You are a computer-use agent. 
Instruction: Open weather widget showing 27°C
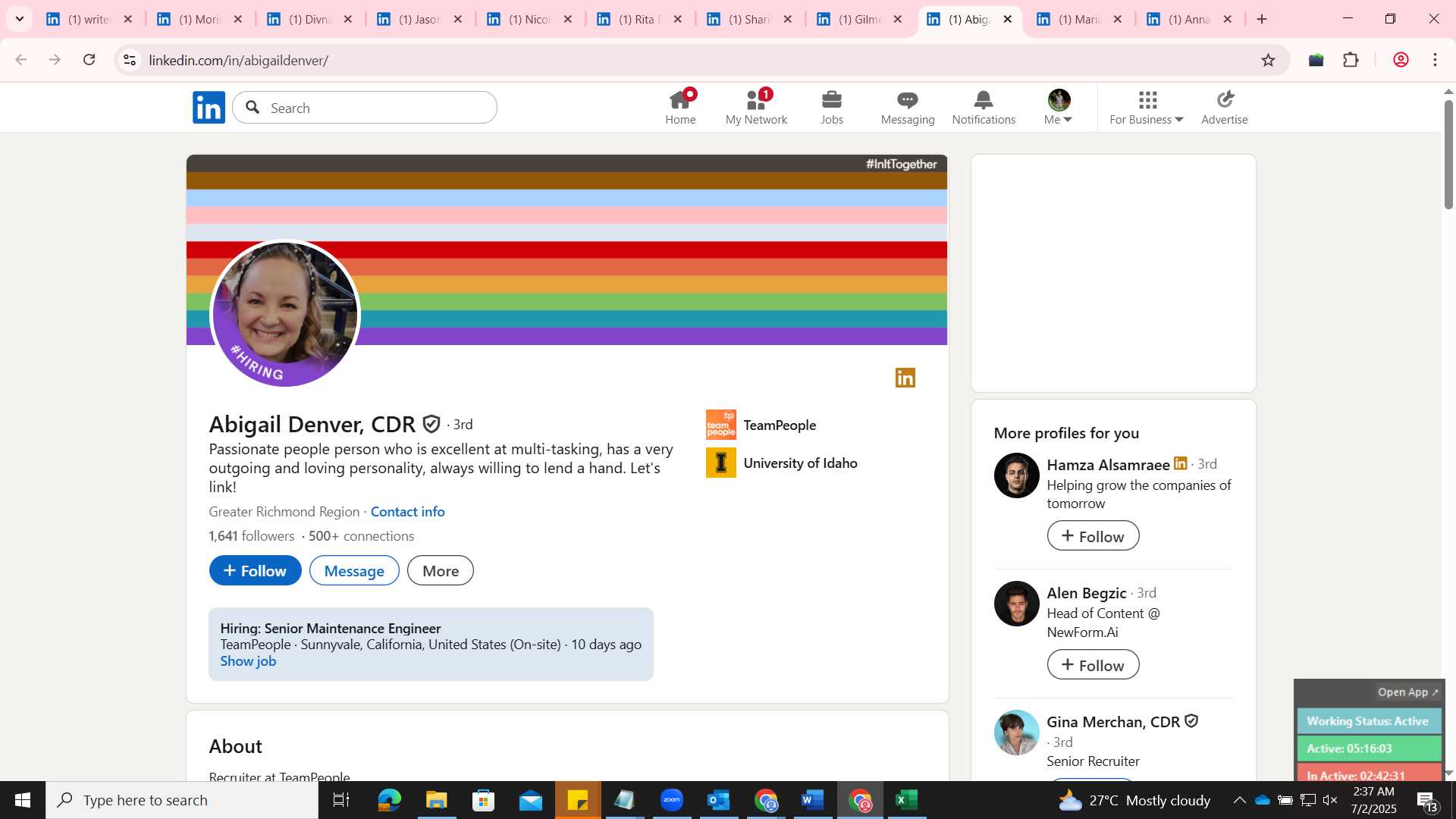click(x=1134, y=800)
